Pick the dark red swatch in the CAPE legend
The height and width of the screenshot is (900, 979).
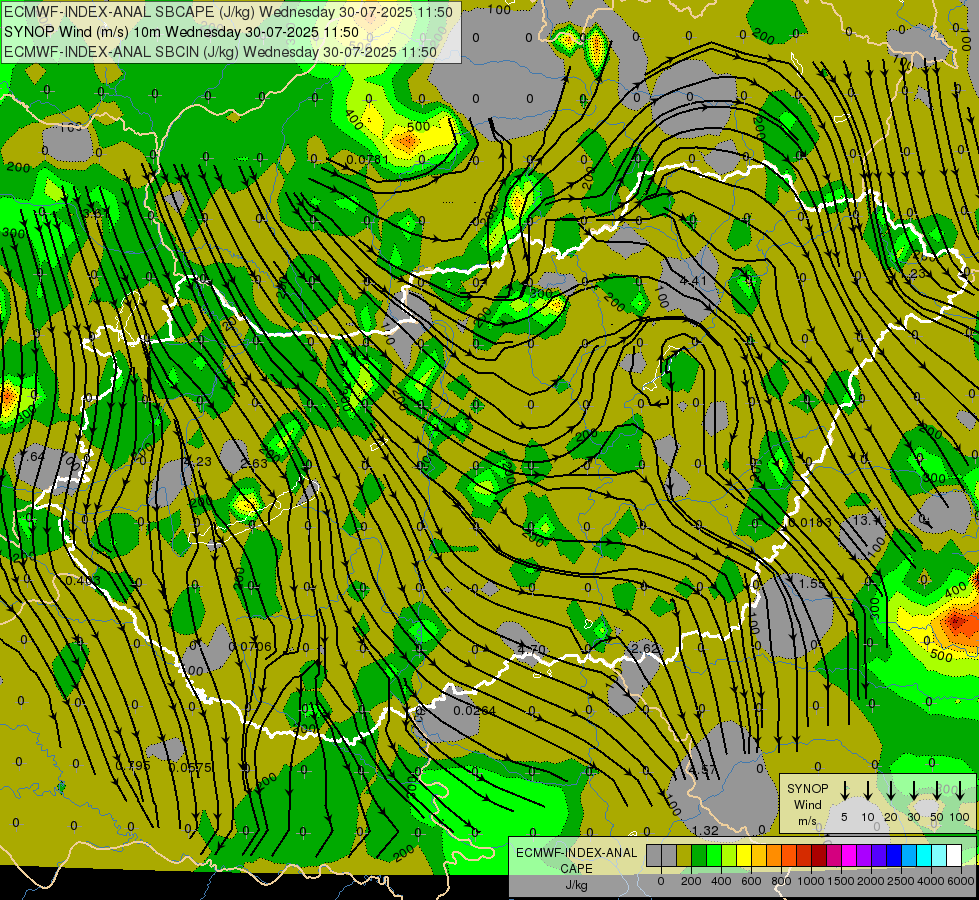coord(819,855)
